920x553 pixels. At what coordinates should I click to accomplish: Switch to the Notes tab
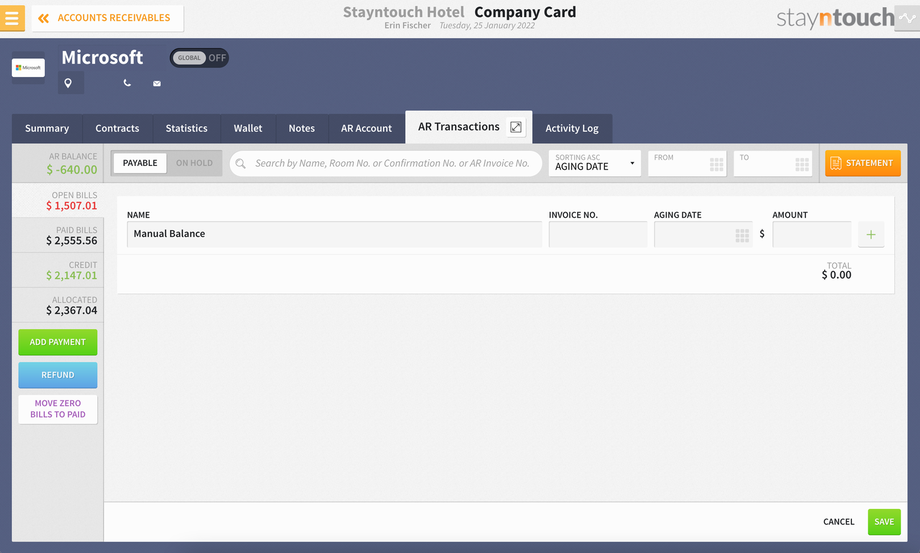point(302,128)
